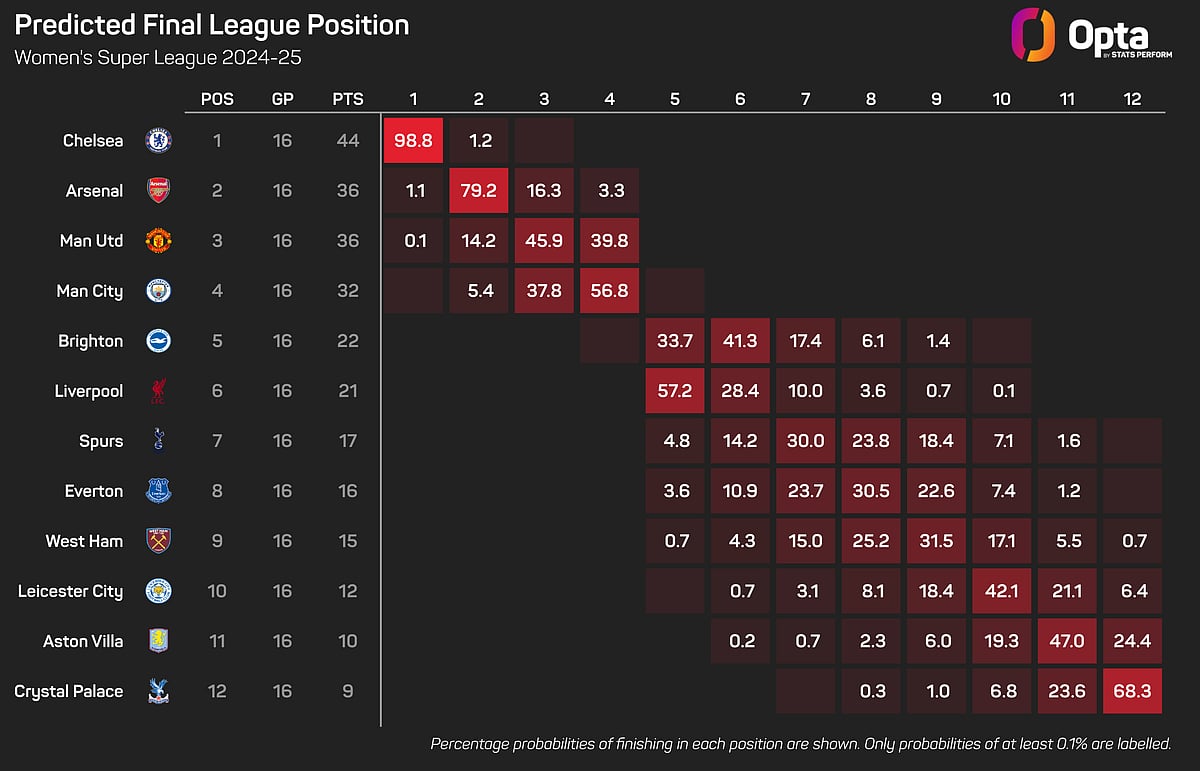The width and height of the screenshot is (1200, 771).
Task: Select the Spurs cockerel badge
Action: pos(158,441)
